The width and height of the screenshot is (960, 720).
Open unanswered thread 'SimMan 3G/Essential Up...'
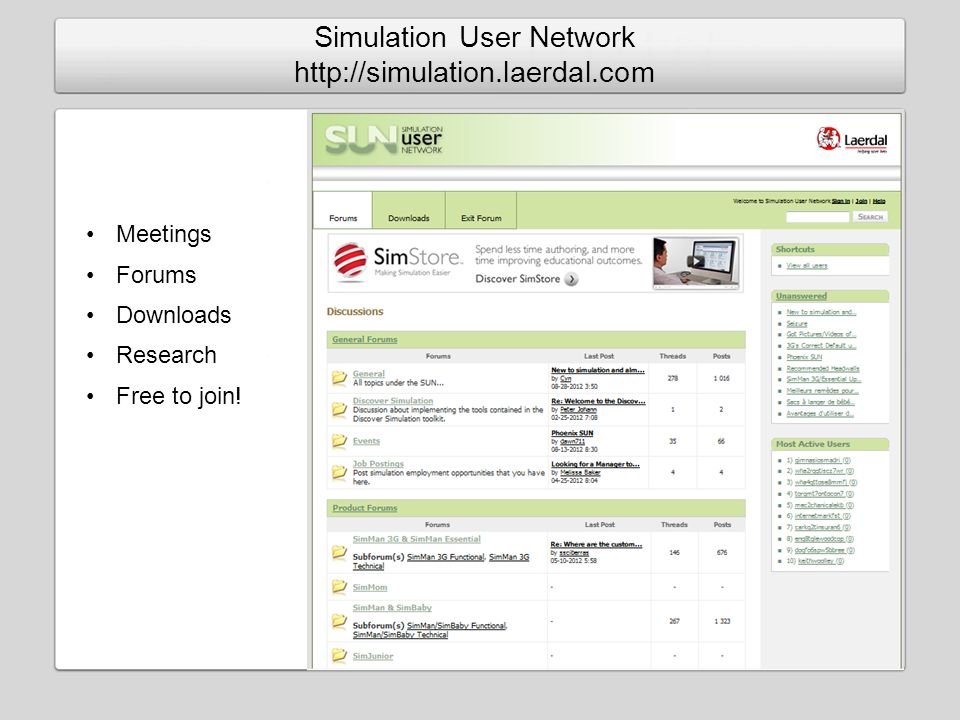823,380
